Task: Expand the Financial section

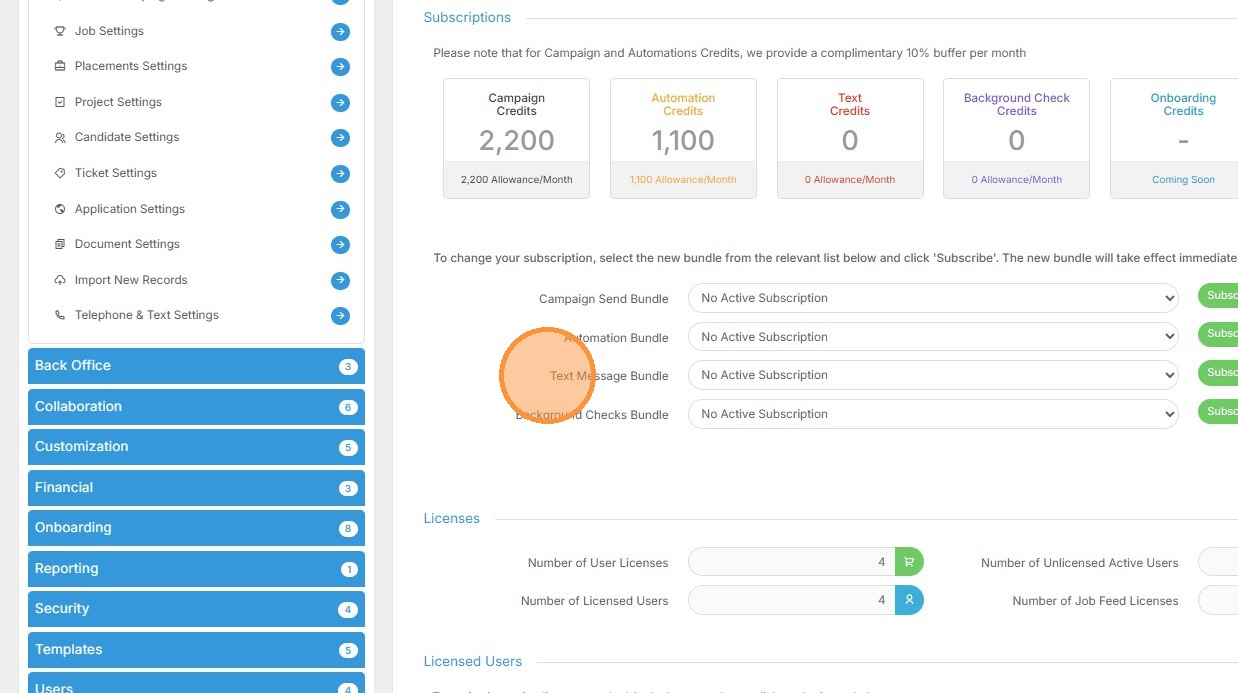Action: [196, 488]
